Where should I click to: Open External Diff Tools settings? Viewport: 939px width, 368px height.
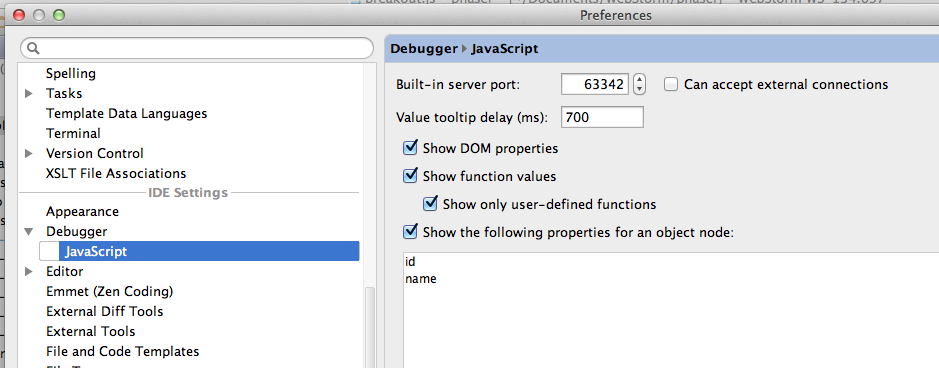click(105, 311)
